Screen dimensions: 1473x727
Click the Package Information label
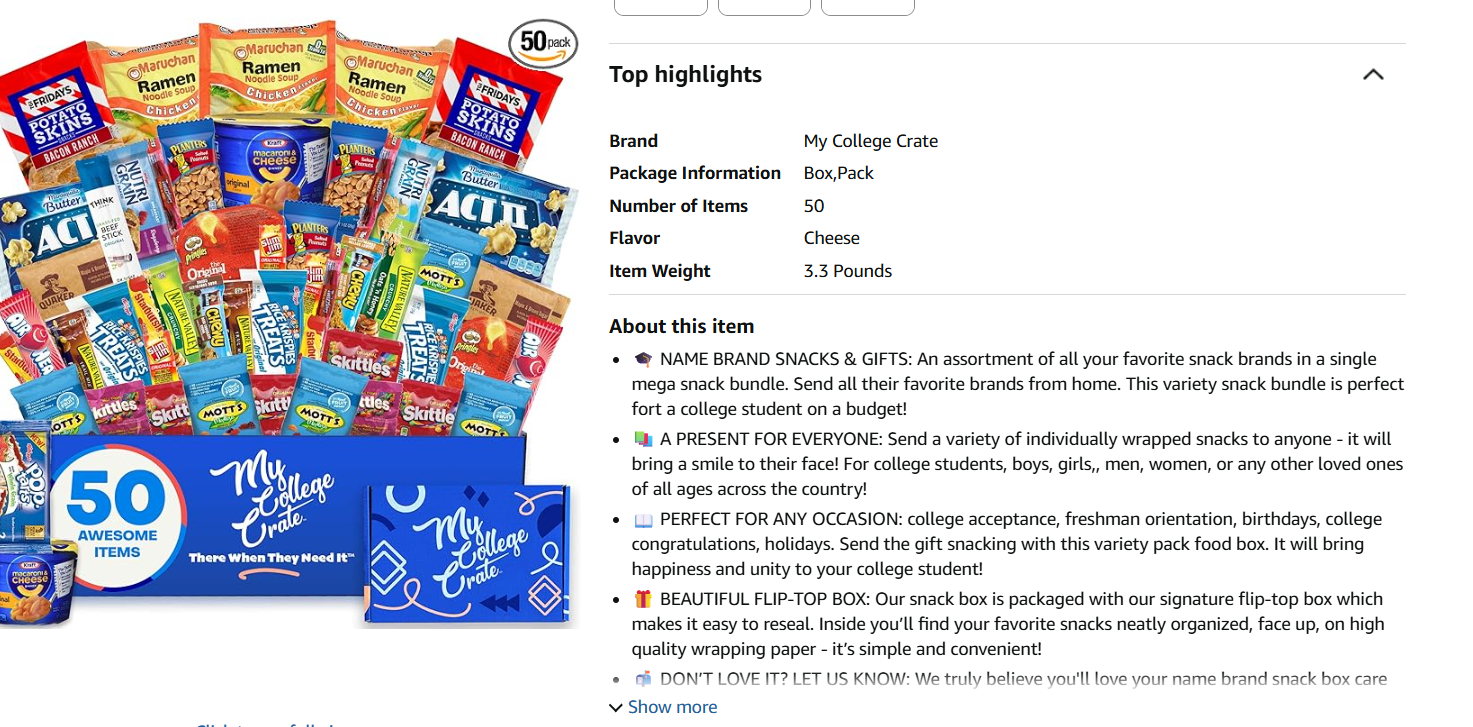694,173
